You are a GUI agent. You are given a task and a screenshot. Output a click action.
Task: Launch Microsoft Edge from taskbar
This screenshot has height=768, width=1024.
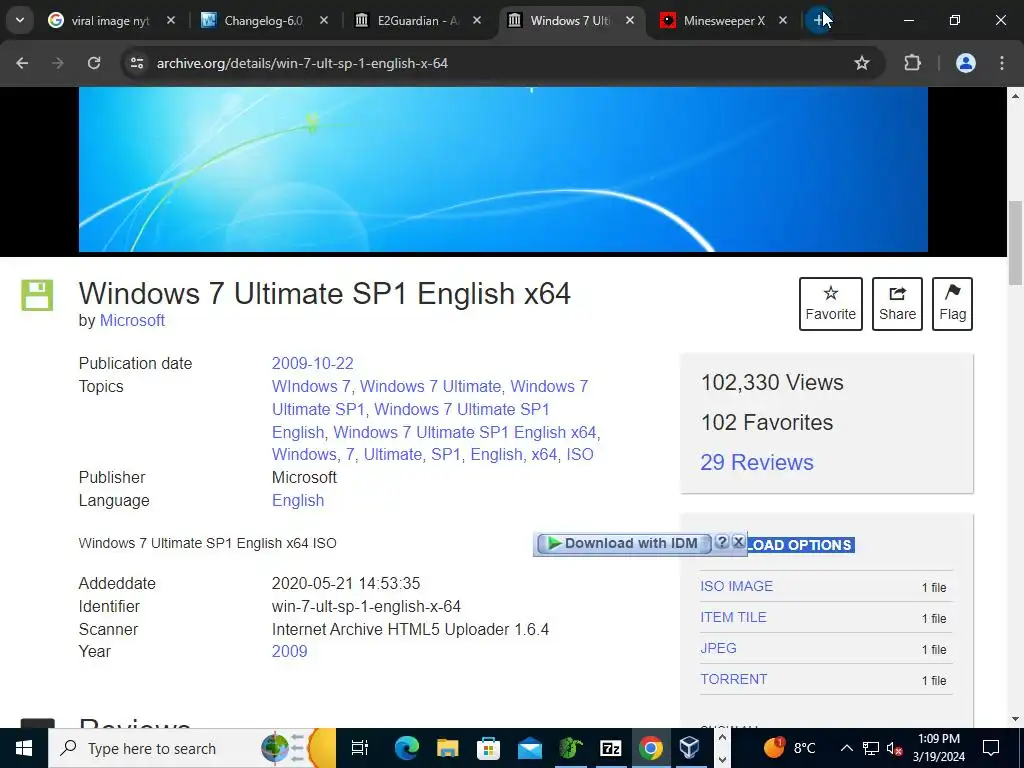(x=406, y=748)
